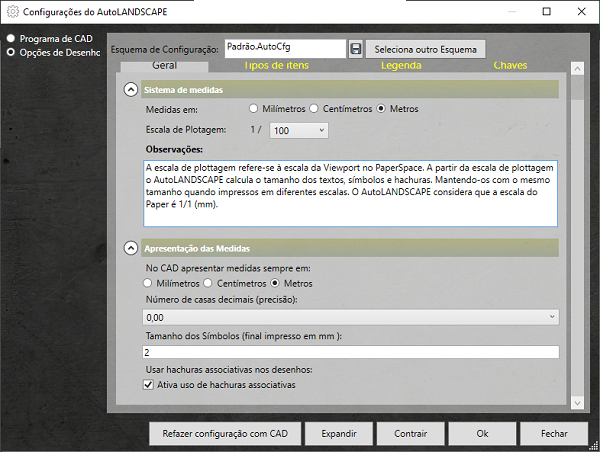The height and width of the screenshot is (452, 600).
Task: Switch to the Tipos de itens tab
Action: (276, 66)
